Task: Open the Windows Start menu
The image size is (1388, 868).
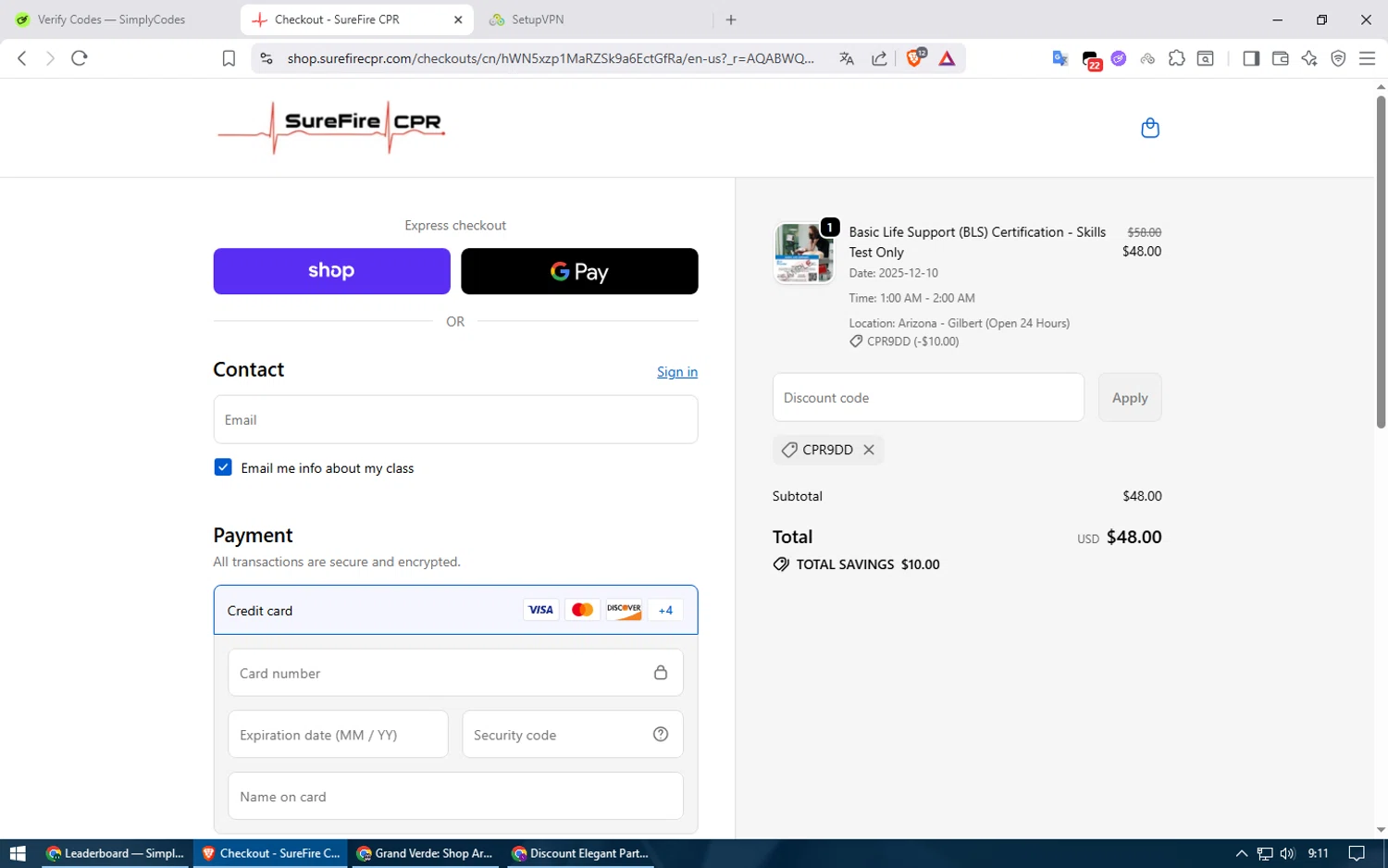Action: pos(18,853)
